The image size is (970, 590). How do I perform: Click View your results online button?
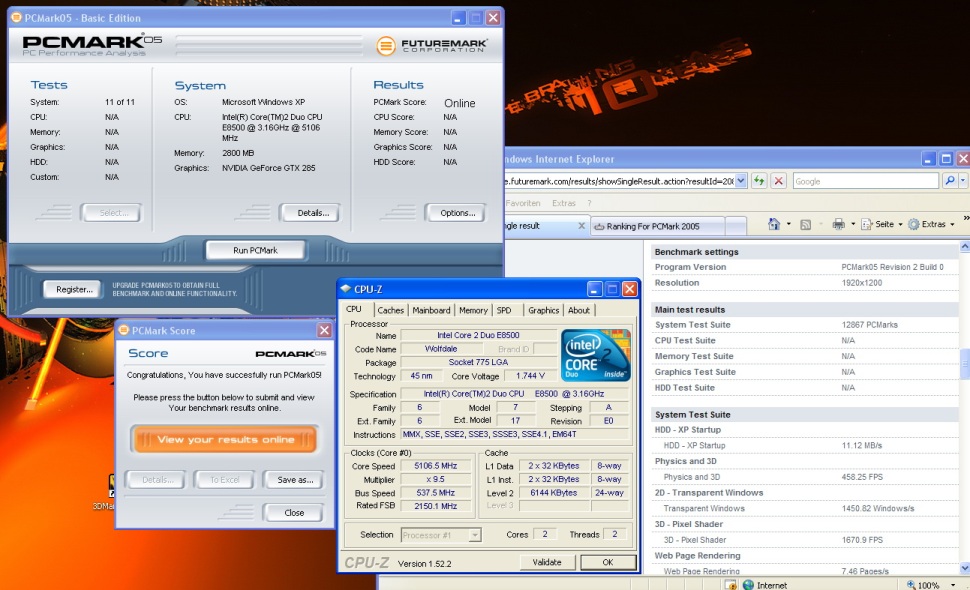(x=225, y=440)
